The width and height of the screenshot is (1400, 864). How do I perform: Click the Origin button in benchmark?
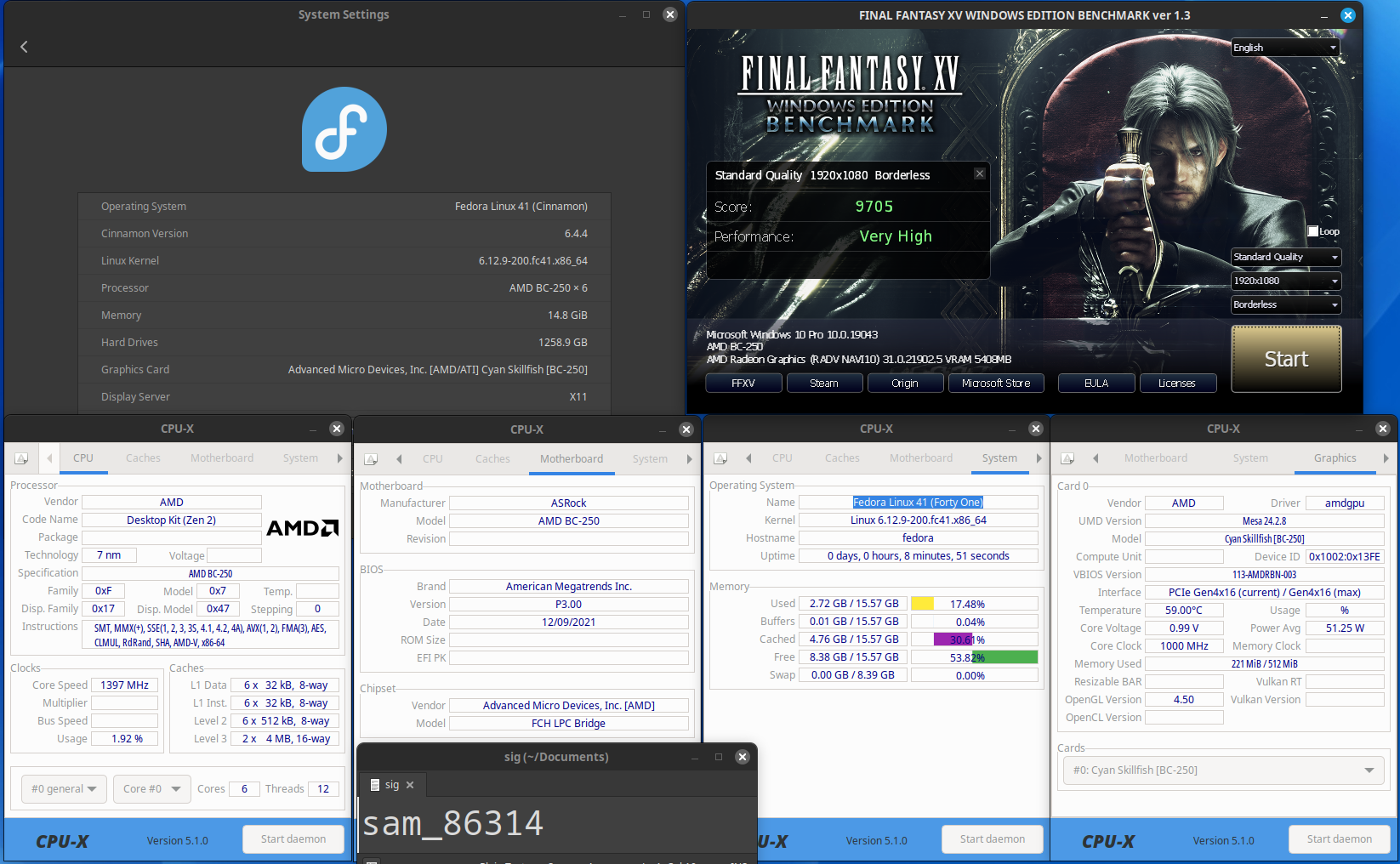[905, 384]
